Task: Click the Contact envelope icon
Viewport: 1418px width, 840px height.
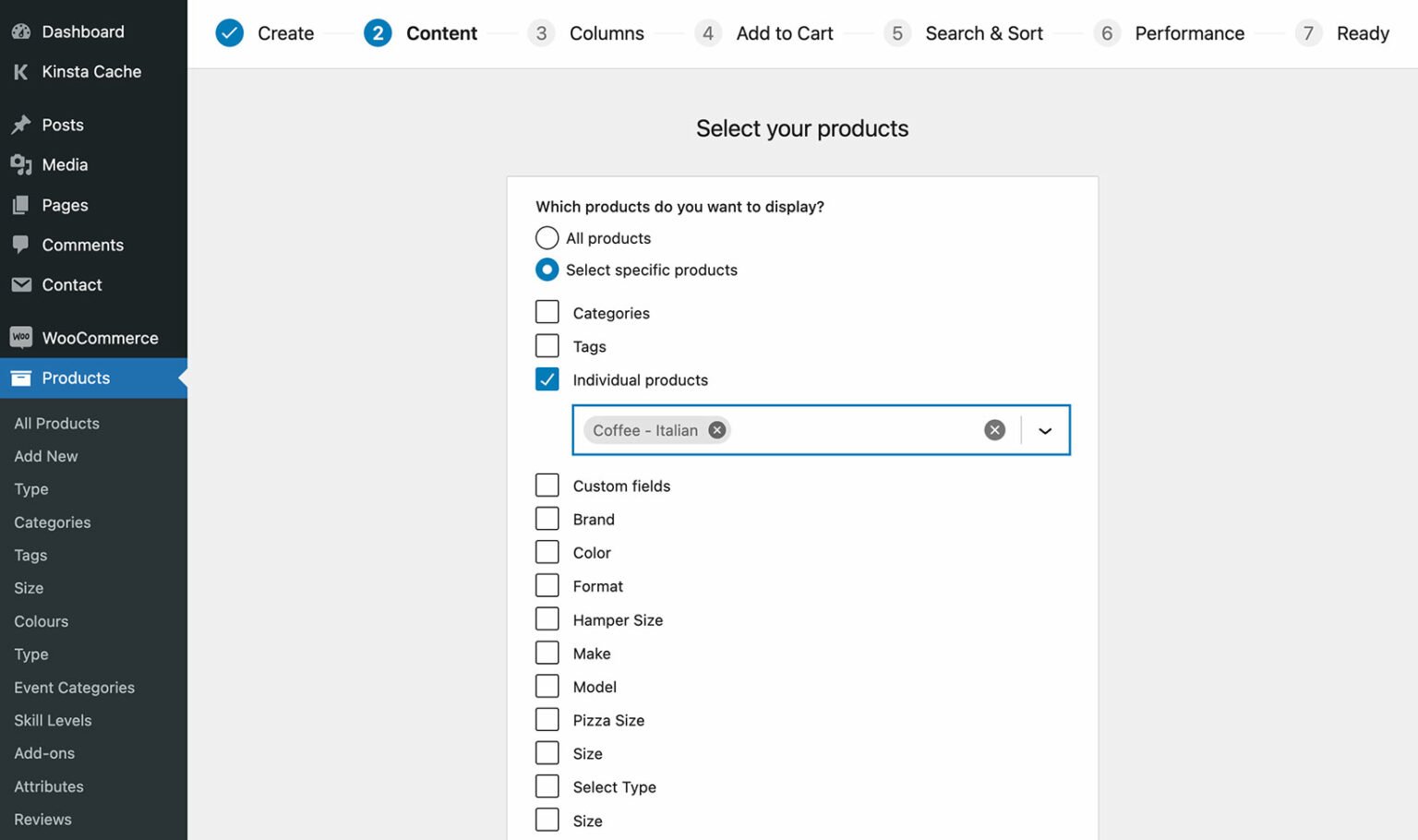Action: point(21,284)
